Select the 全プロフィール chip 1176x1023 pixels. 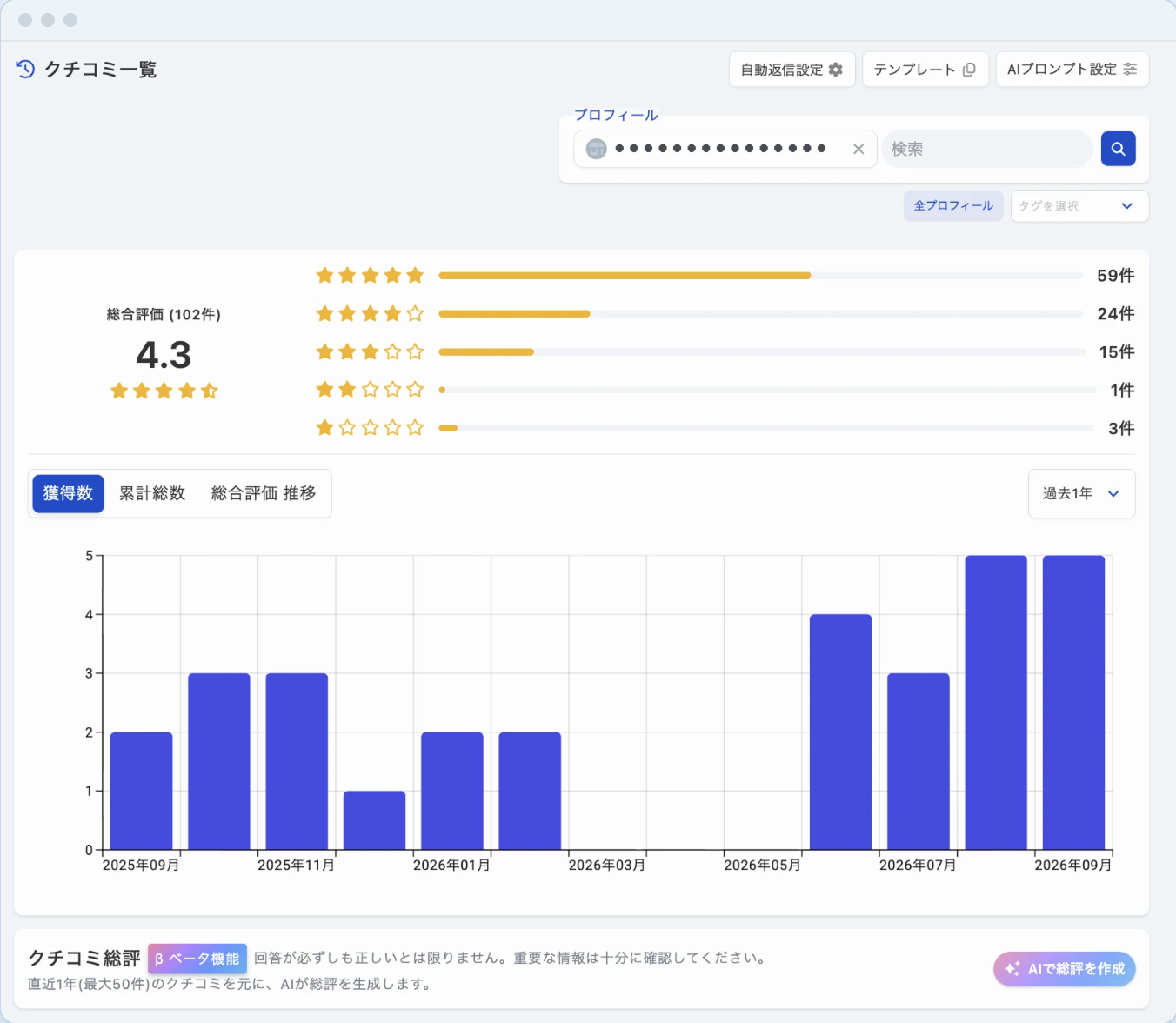953,205
